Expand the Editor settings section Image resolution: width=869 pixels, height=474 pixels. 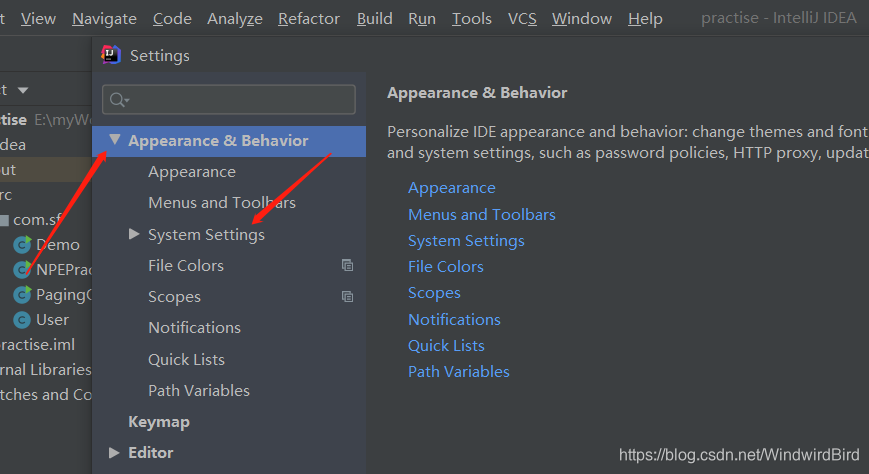(x=114, y=452)
